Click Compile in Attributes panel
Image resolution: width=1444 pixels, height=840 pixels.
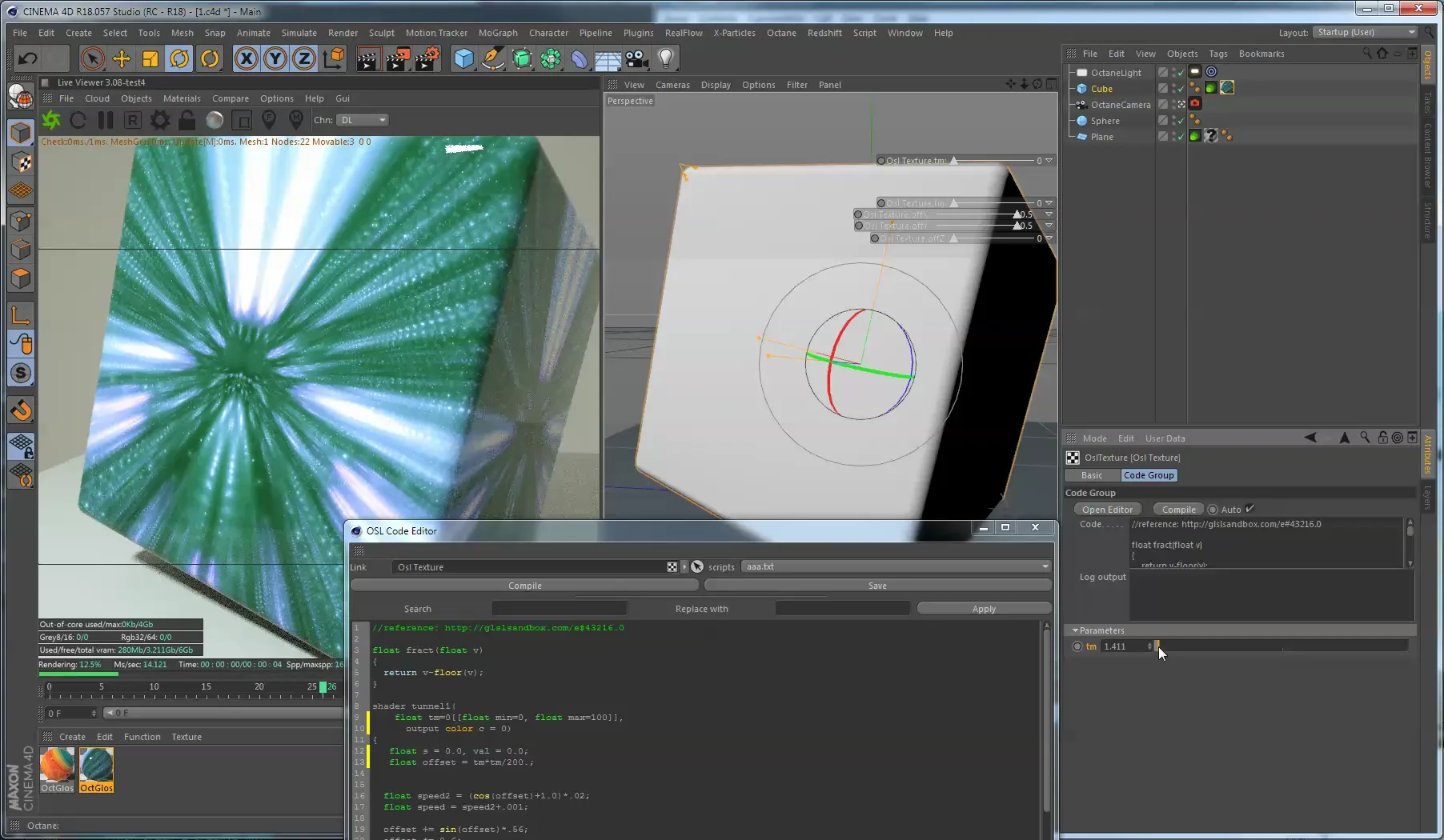tap(1178, 510)
